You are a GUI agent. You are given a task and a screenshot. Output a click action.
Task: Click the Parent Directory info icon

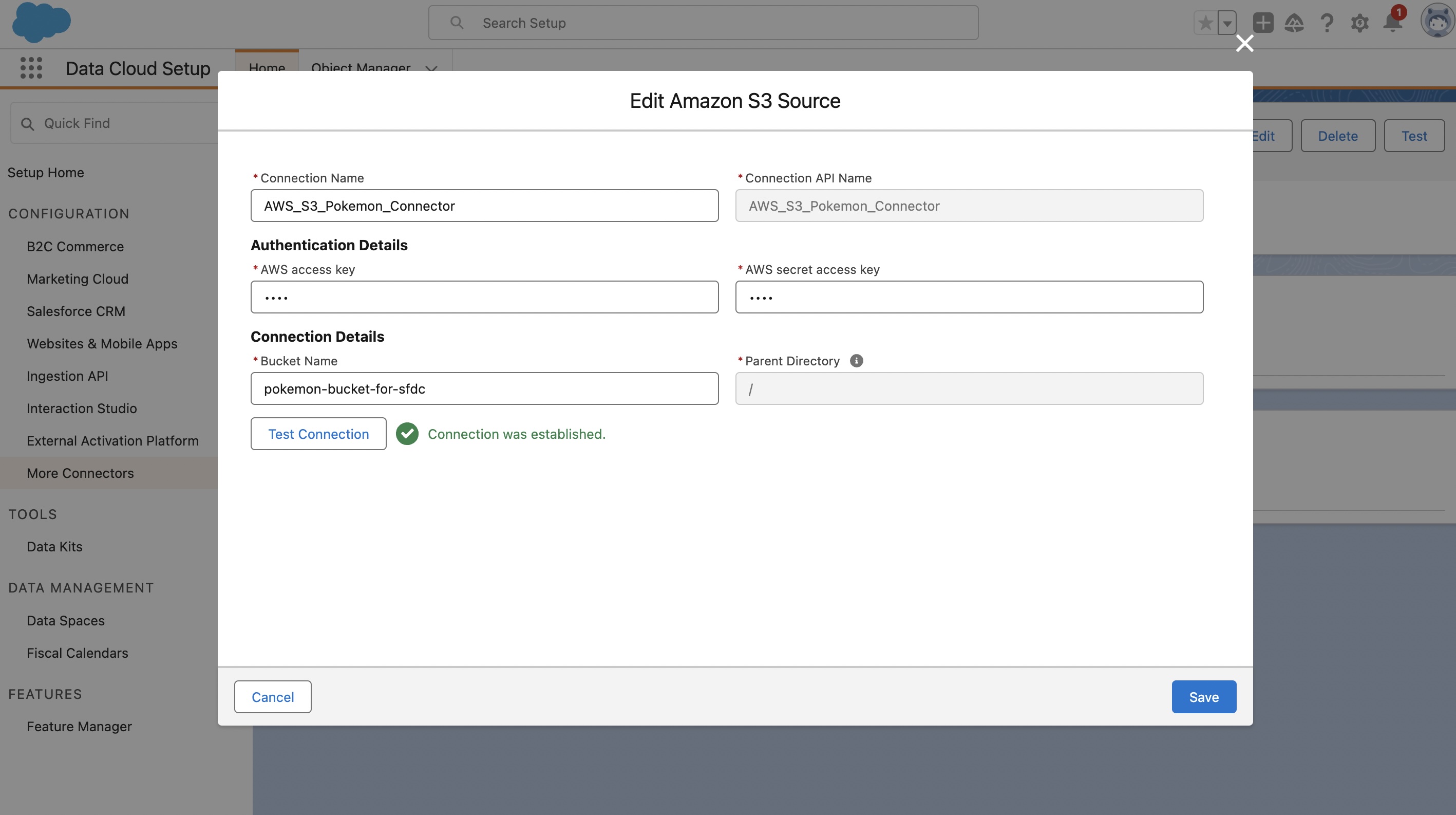(x=856, y=361)
